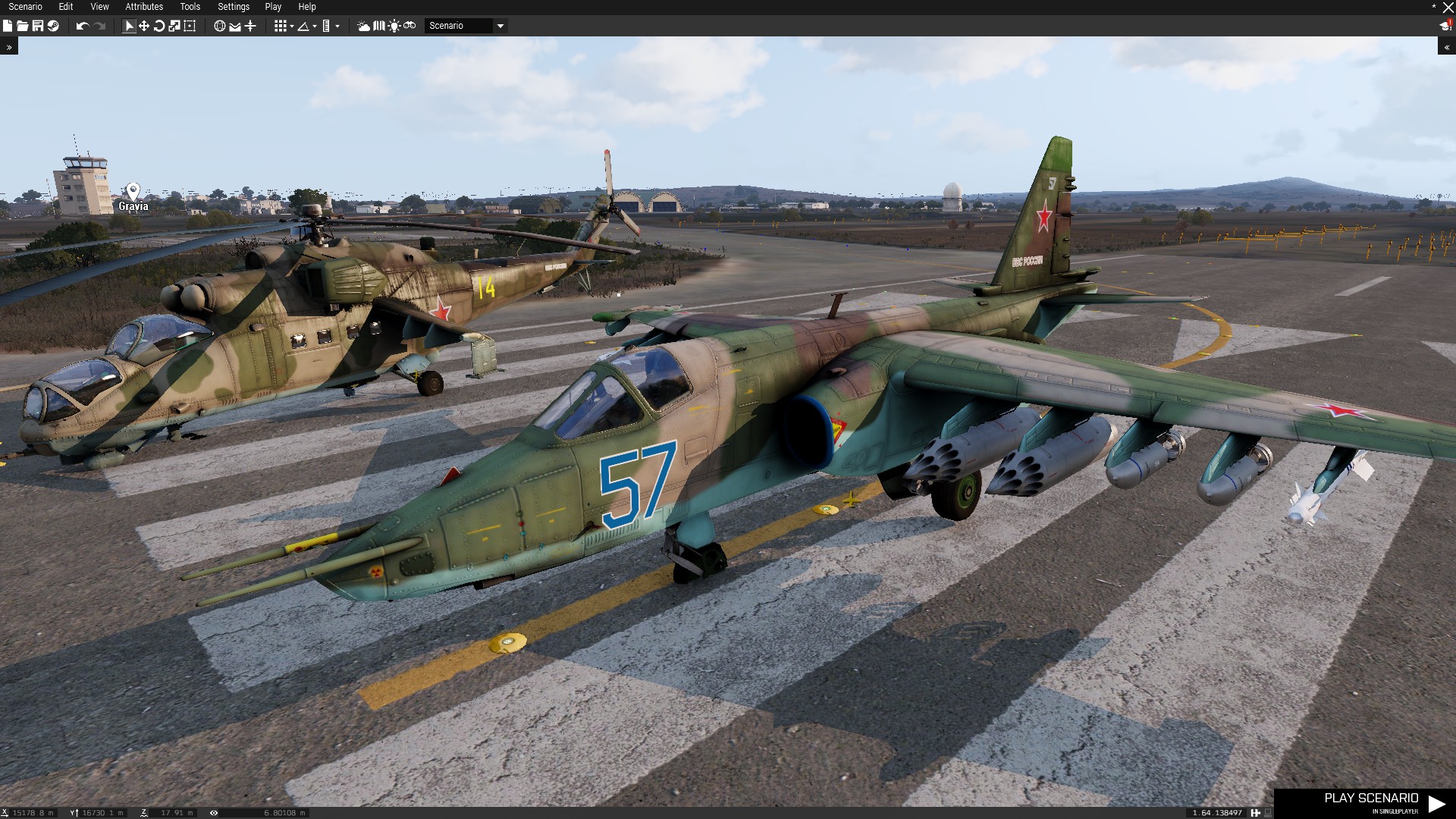The width and height of the screenshot is (1456, 819).
Task: Expand the rotation angle grid dropdown
Action: coord(315,27)
